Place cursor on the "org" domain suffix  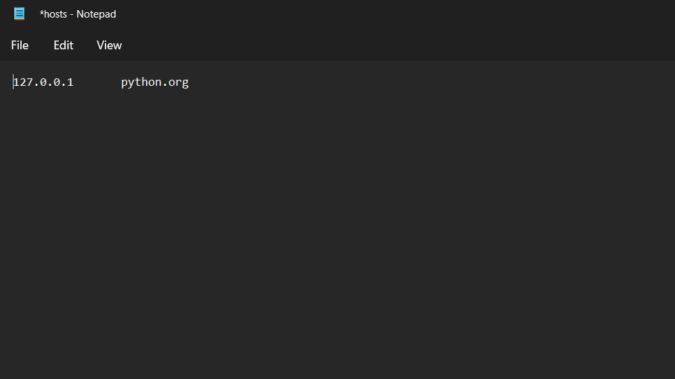coord(178,83)
